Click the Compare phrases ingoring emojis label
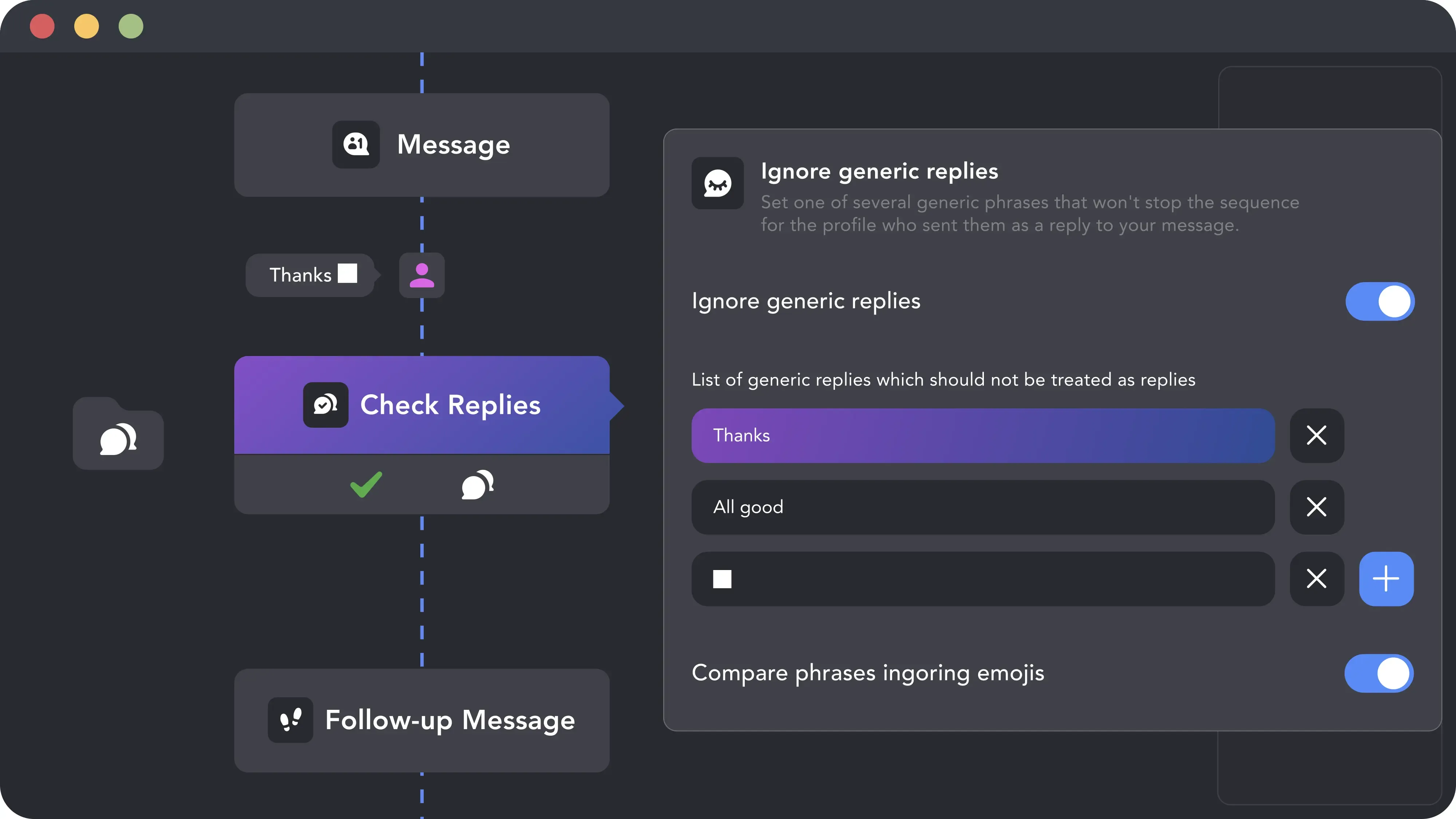Image resolution: width=1456 pixels, height=819 pixels. tap(868, 673)
